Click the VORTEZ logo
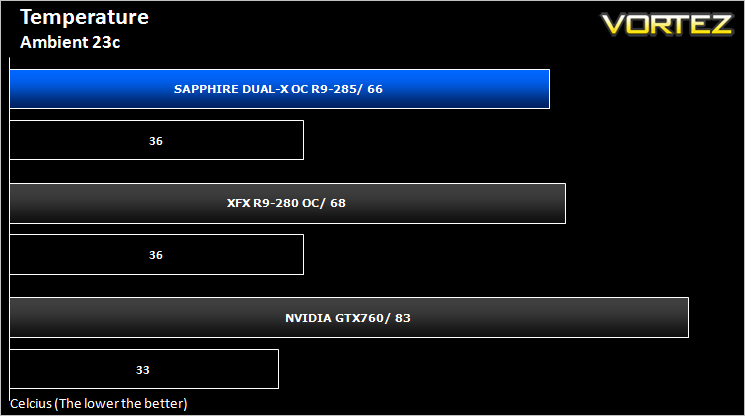Screen dimensions: 745x416 667,24
